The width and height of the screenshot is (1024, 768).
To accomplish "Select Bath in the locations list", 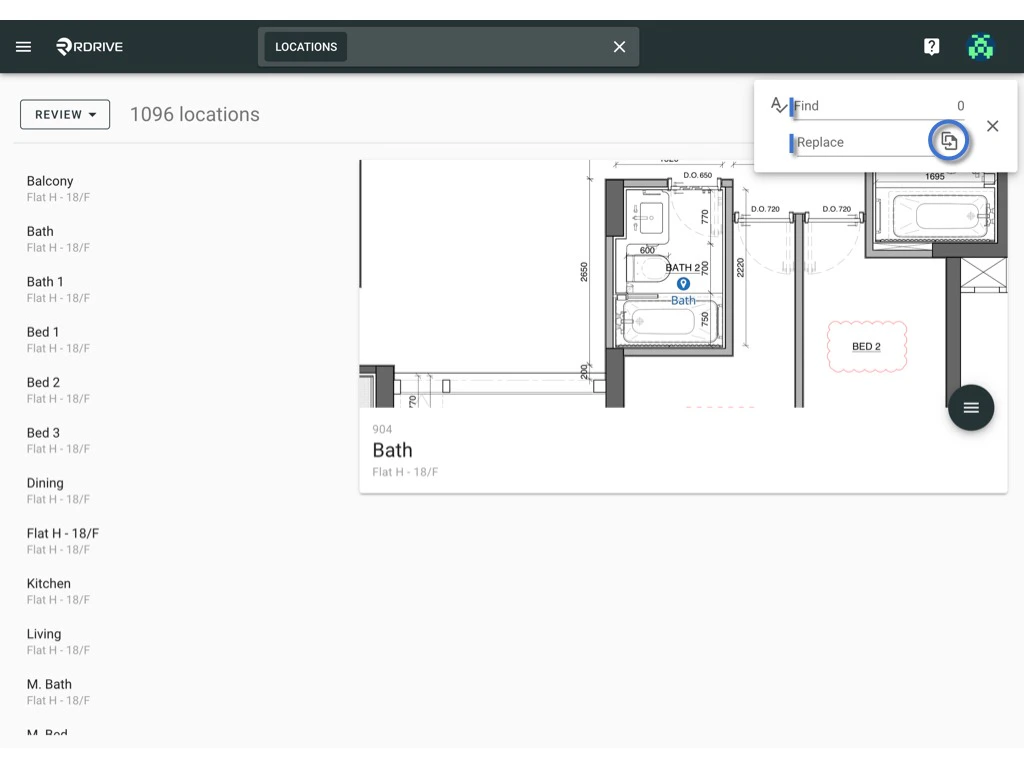I will click(58, 238).
